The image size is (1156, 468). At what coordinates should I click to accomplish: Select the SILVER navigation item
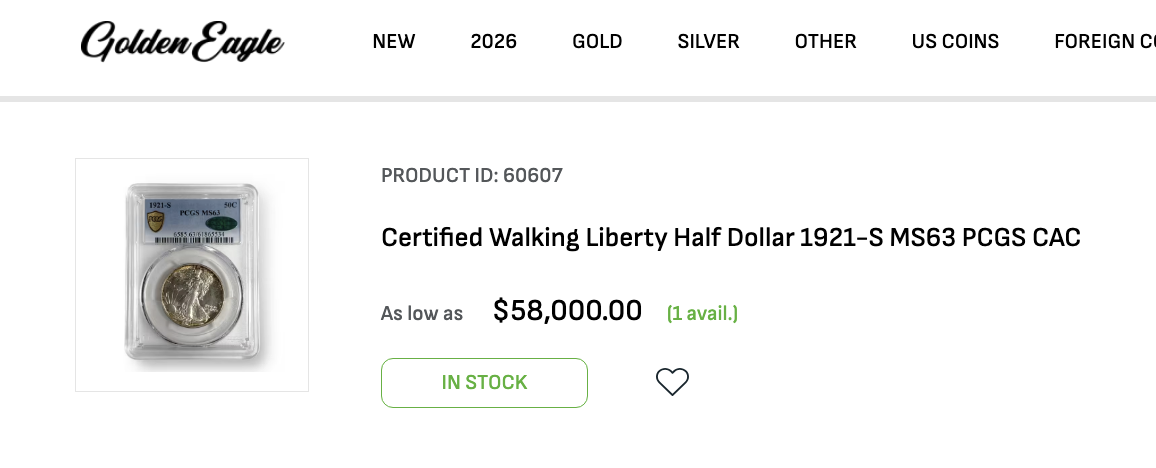708,41
